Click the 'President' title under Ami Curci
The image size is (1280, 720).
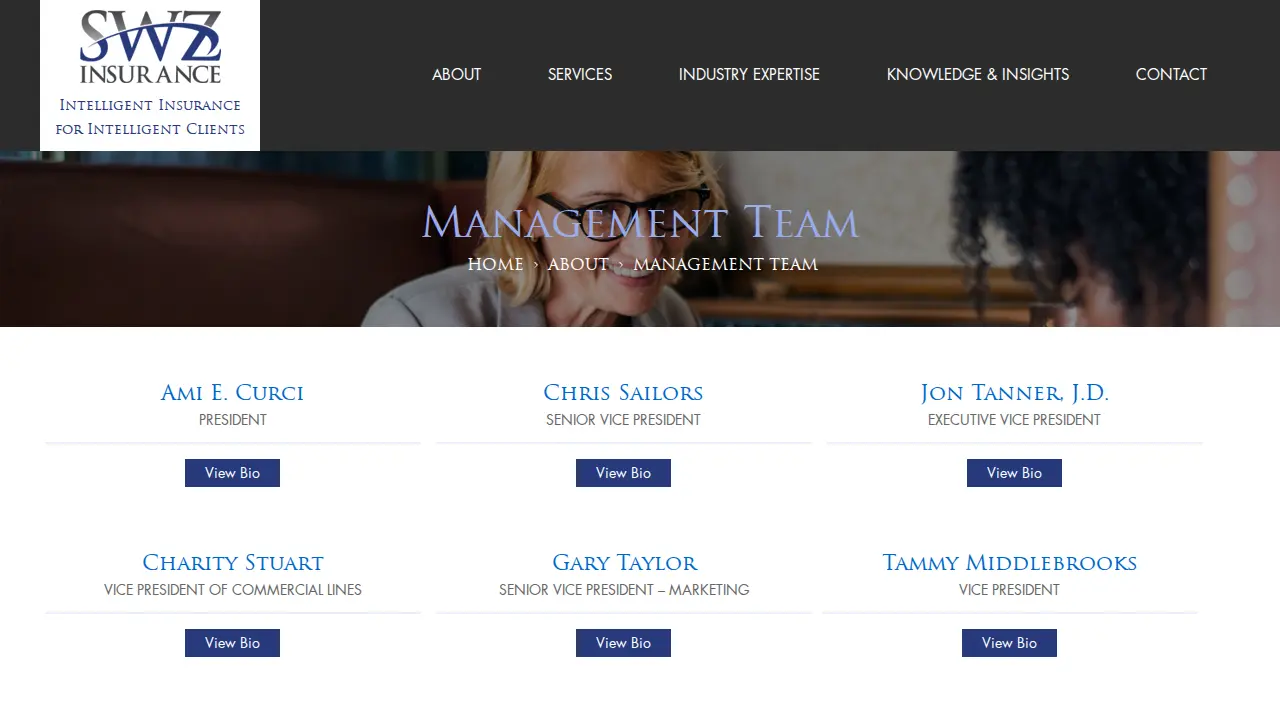232,420
